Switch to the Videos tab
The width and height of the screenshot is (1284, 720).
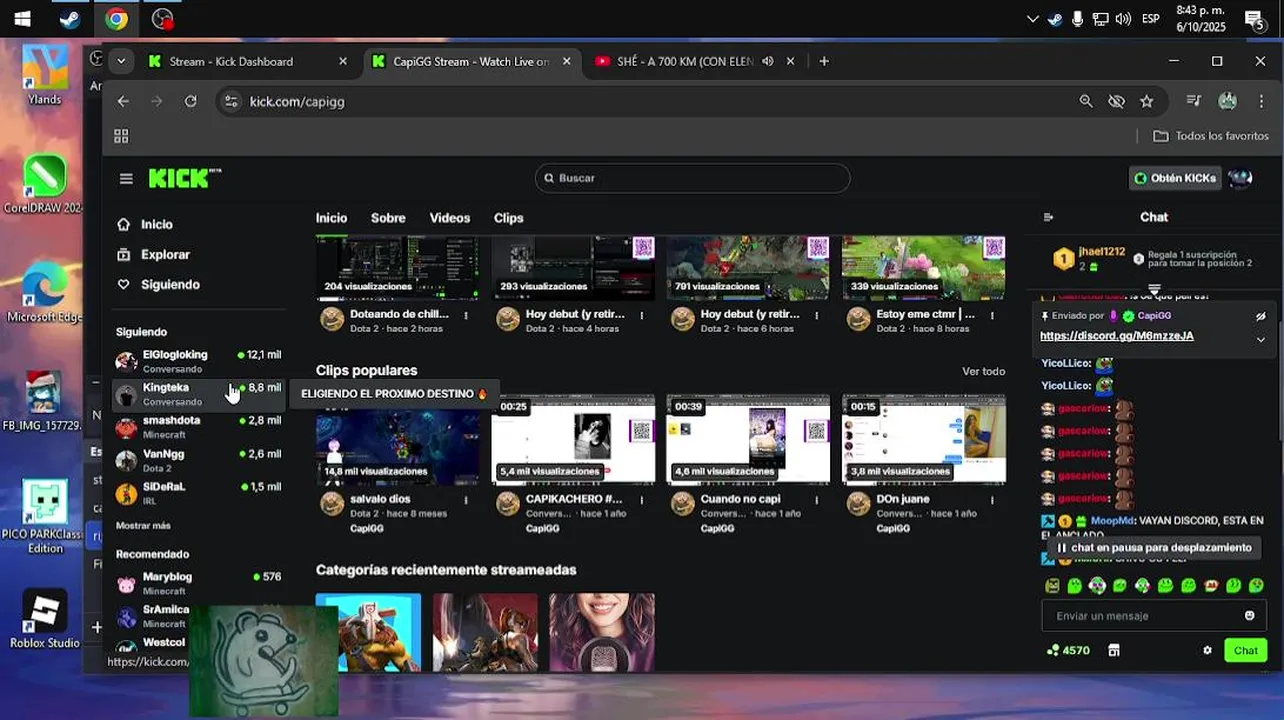[449, 218]
